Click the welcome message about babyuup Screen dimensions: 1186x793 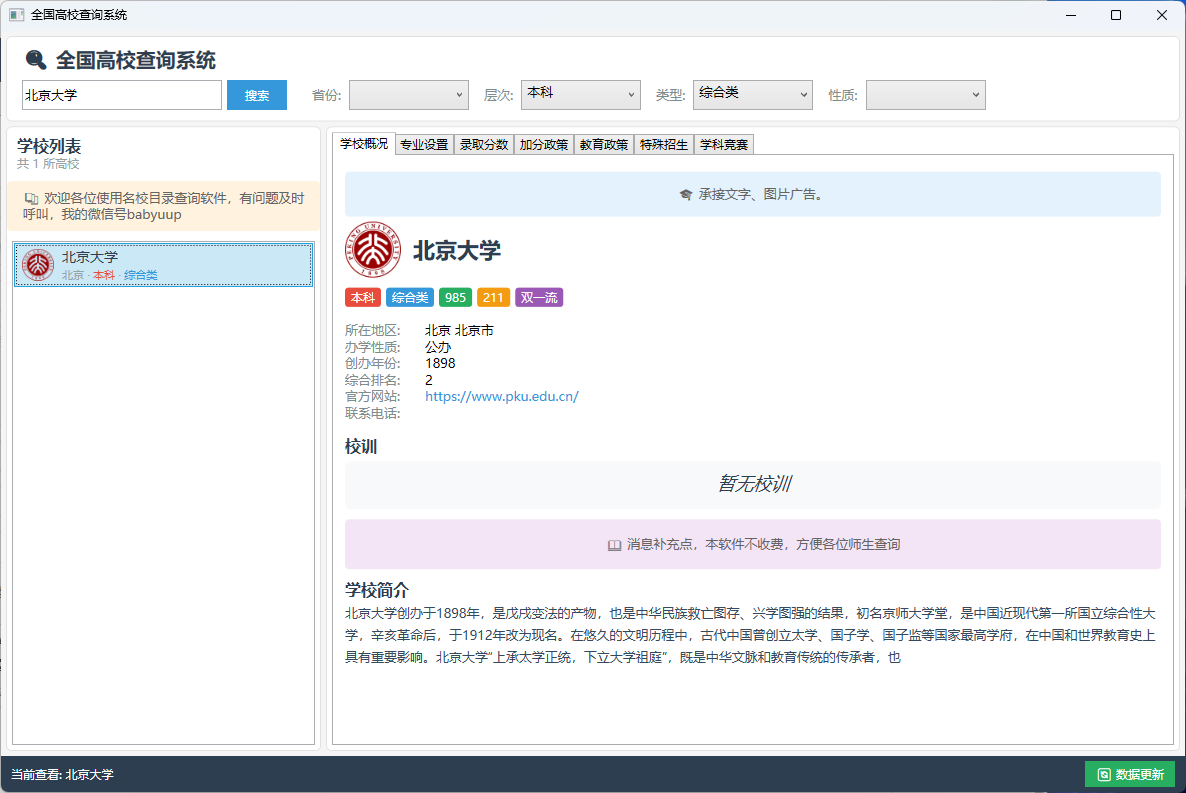pos(163,206)
